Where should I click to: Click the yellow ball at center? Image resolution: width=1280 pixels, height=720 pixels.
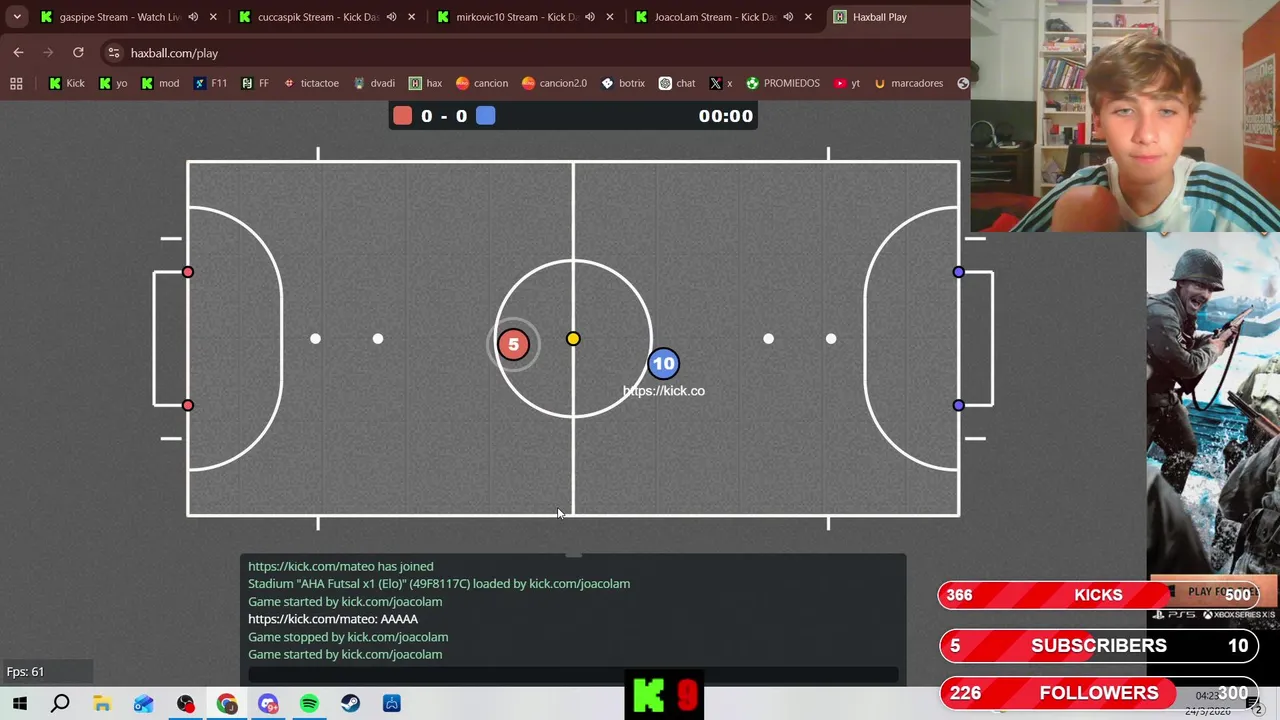click(x=573, y=339)
